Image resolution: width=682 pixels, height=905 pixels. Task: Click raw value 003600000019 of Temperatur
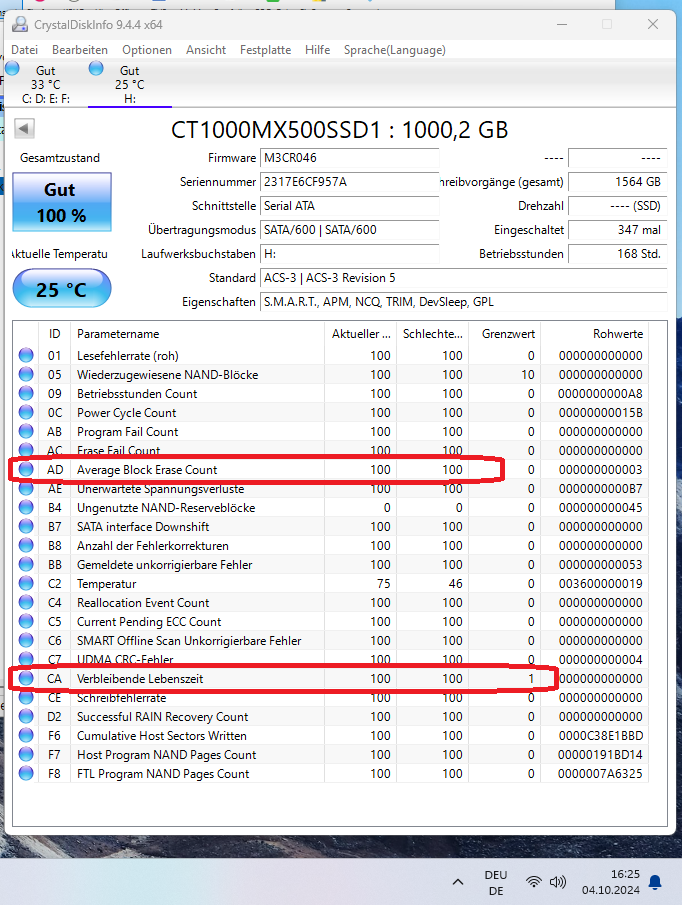click(600, 584)
